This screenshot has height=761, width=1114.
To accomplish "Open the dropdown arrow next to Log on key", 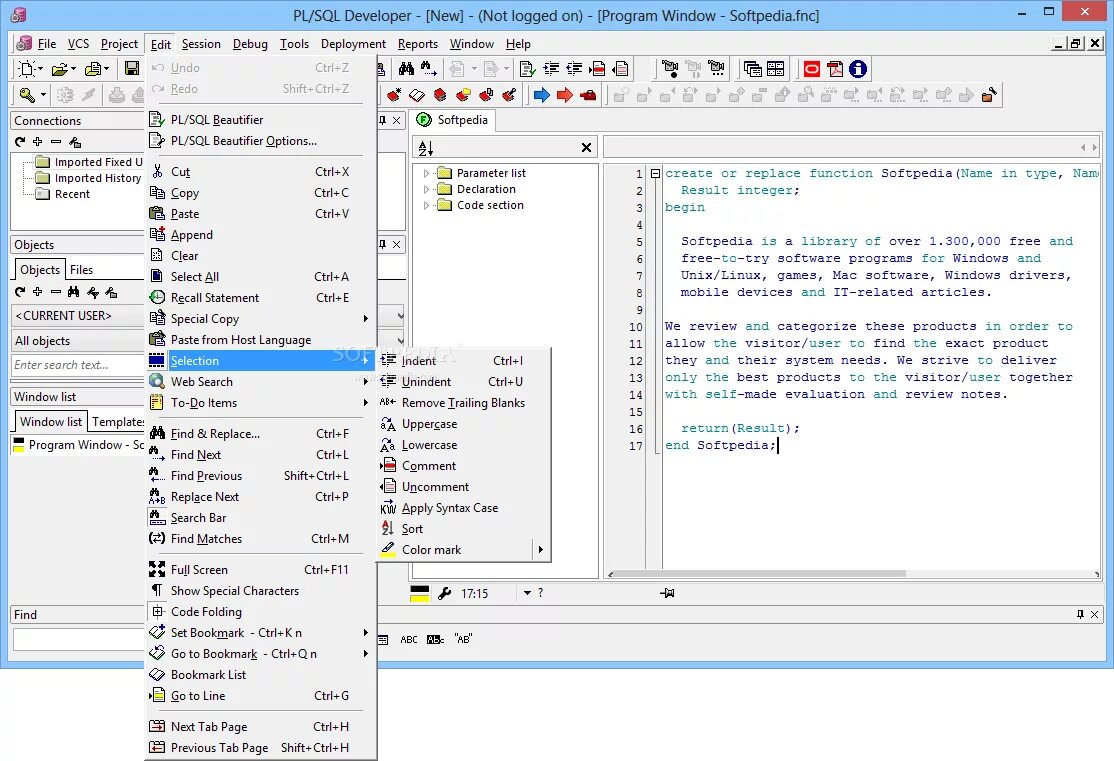I will click(43, 95).
